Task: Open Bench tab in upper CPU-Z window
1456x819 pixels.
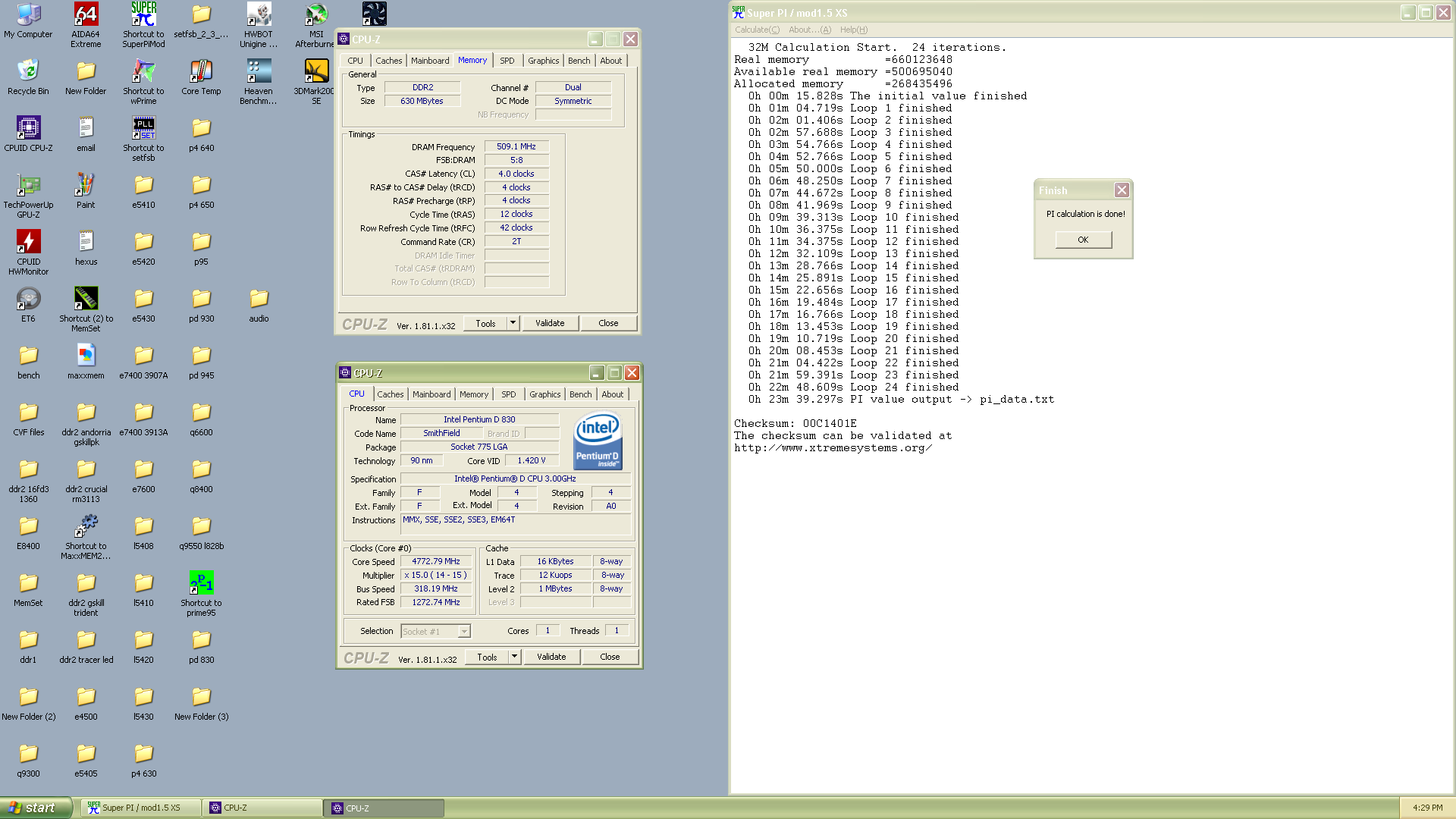Action: (x=579, y=61)
